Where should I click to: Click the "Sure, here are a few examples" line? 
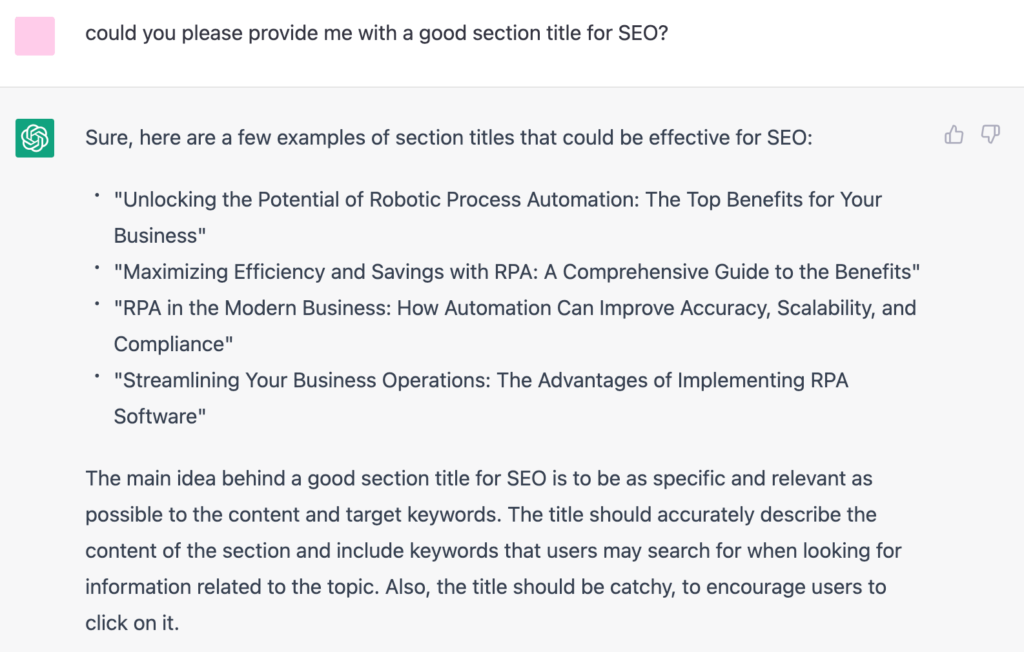(449, 138)
